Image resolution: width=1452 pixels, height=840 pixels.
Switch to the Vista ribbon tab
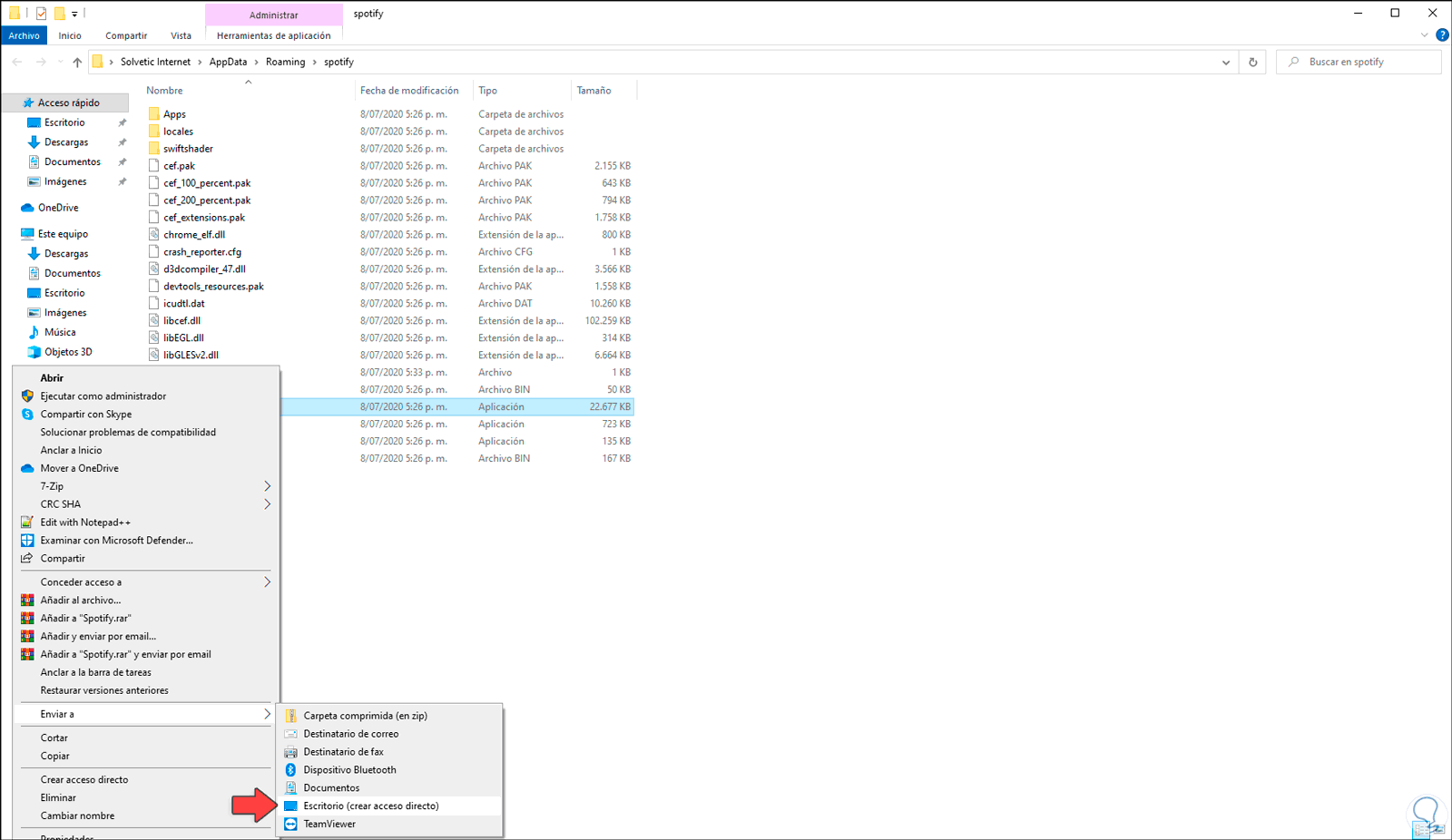coord(181,35)
